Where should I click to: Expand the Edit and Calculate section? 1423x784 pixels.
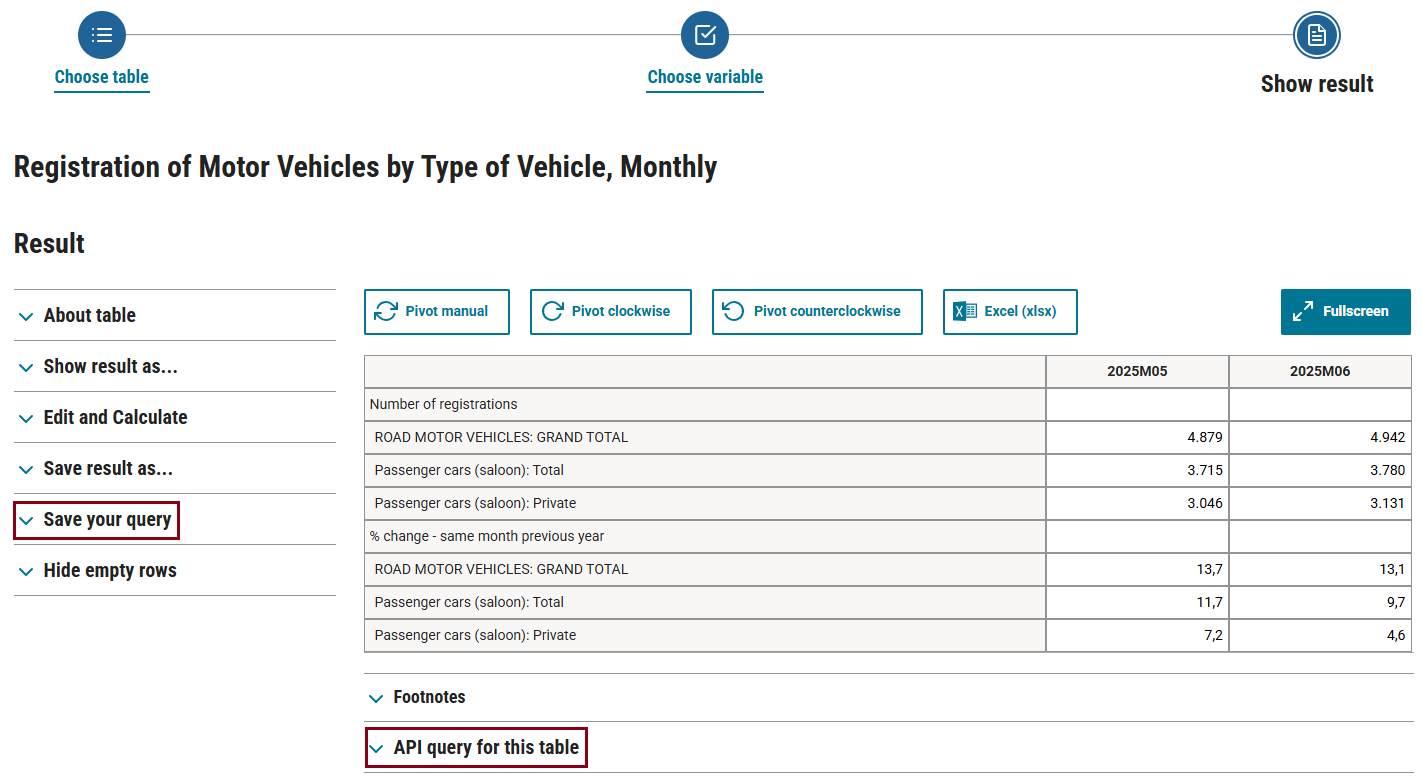175,417
